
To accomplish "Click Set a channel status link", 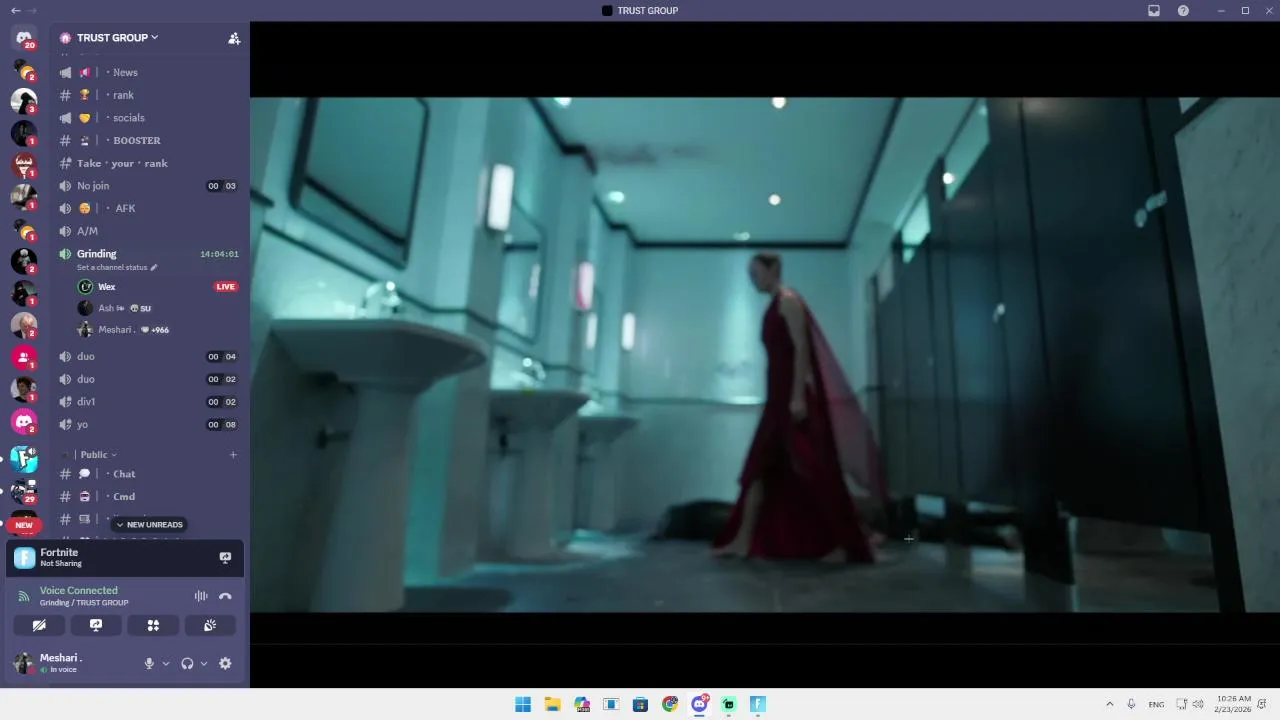I will pos(117,268).
